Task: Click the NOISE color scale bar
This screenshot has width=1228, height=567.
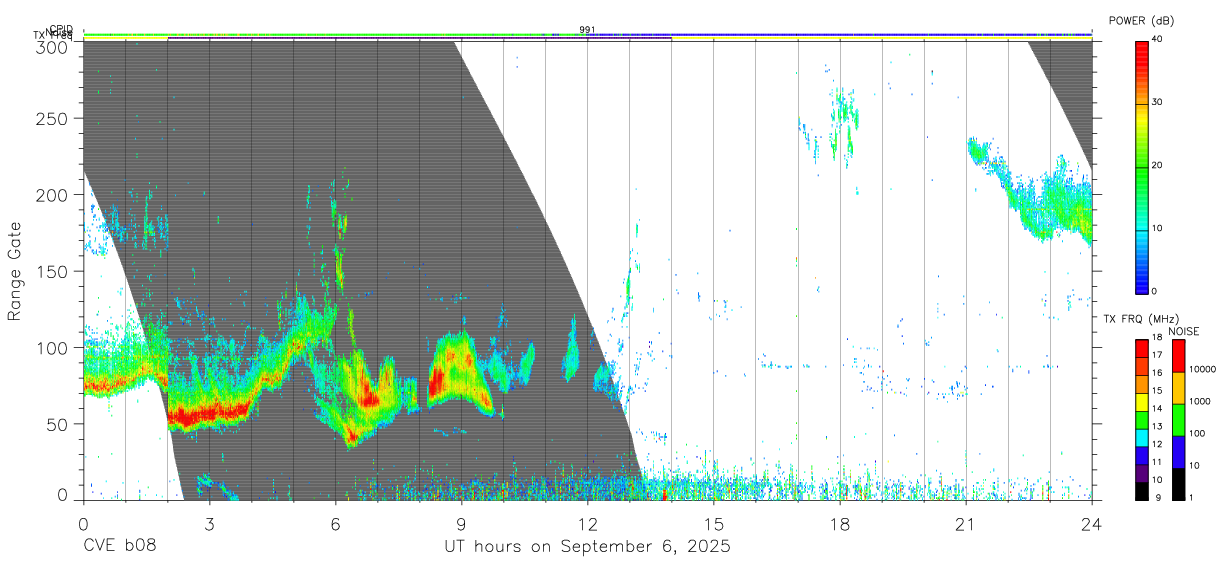Action: [1179, 420]
